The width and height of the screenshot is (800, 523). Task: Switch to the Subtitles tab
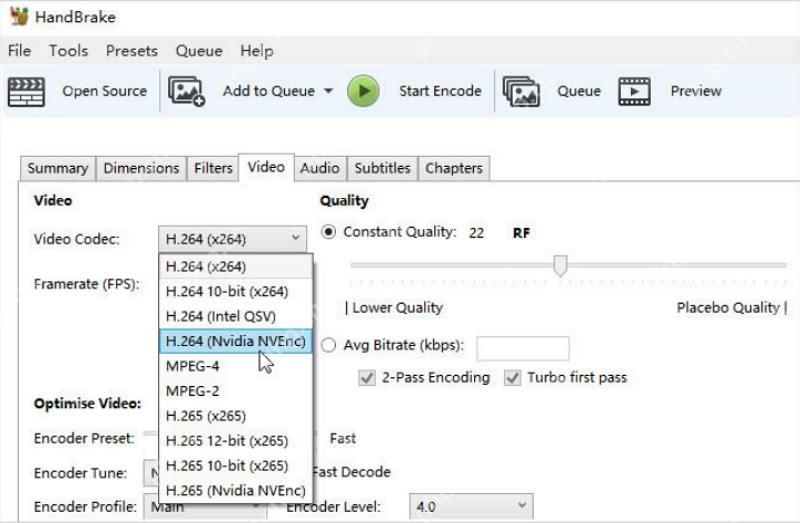click(383, 168)
